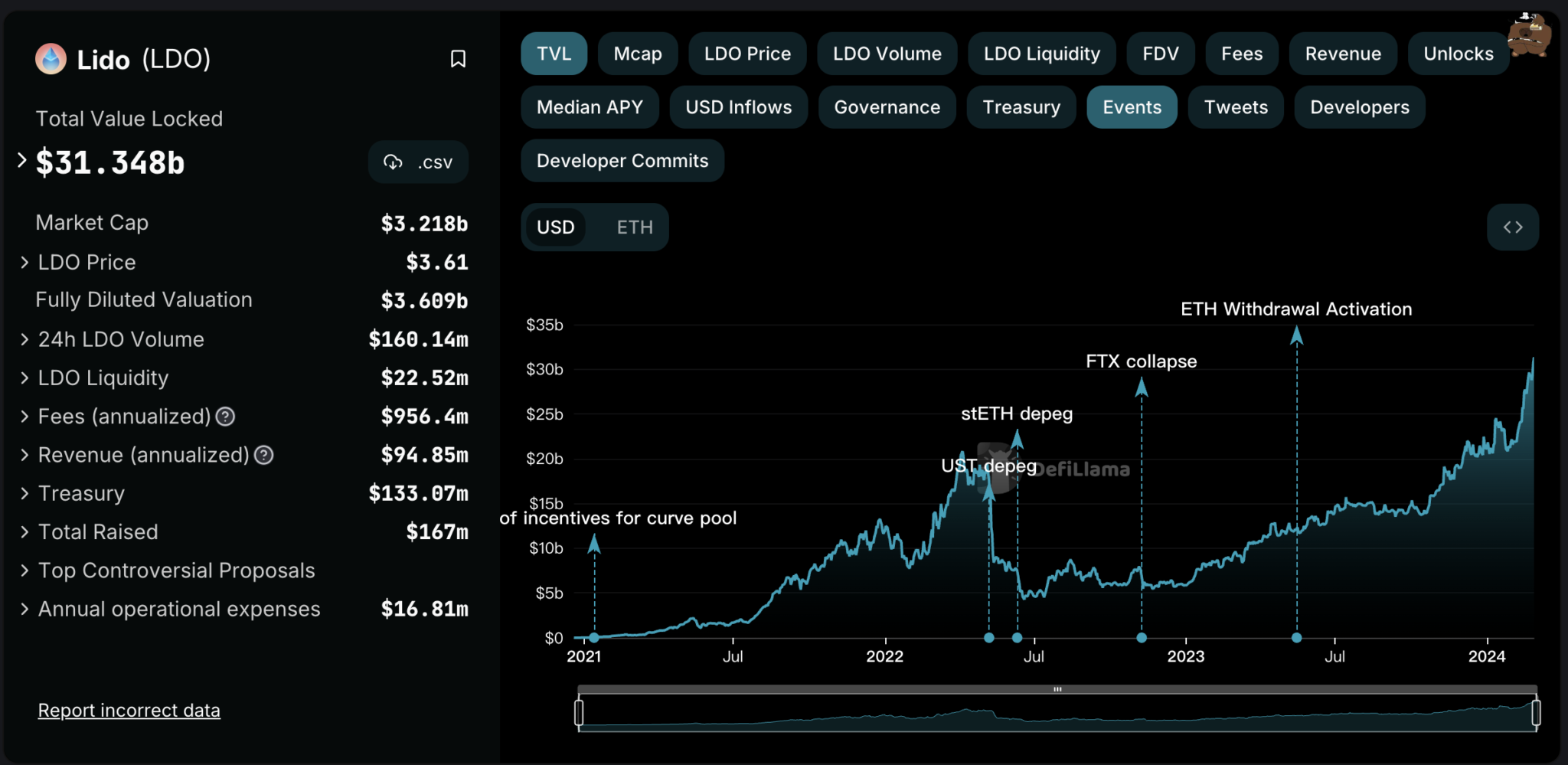
Task: Expand the Revenue (annualized) row
Action: pyautogui.click(x=24, y=455)
